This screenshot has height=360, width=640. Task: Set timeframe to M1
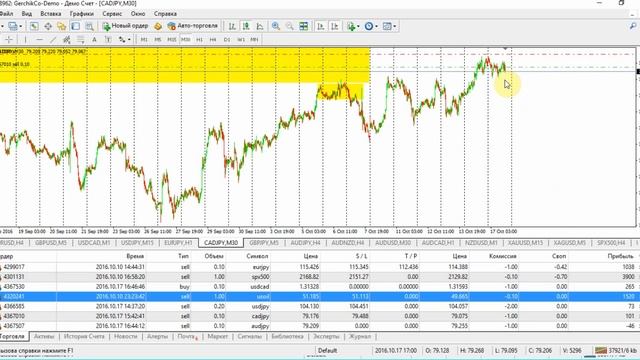click(144, 40)
